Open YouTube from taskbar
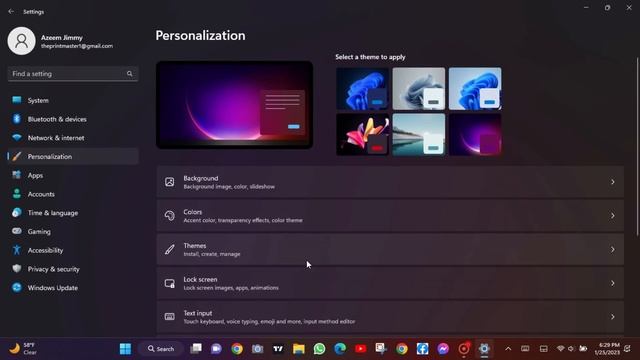 tap(361, 349)
